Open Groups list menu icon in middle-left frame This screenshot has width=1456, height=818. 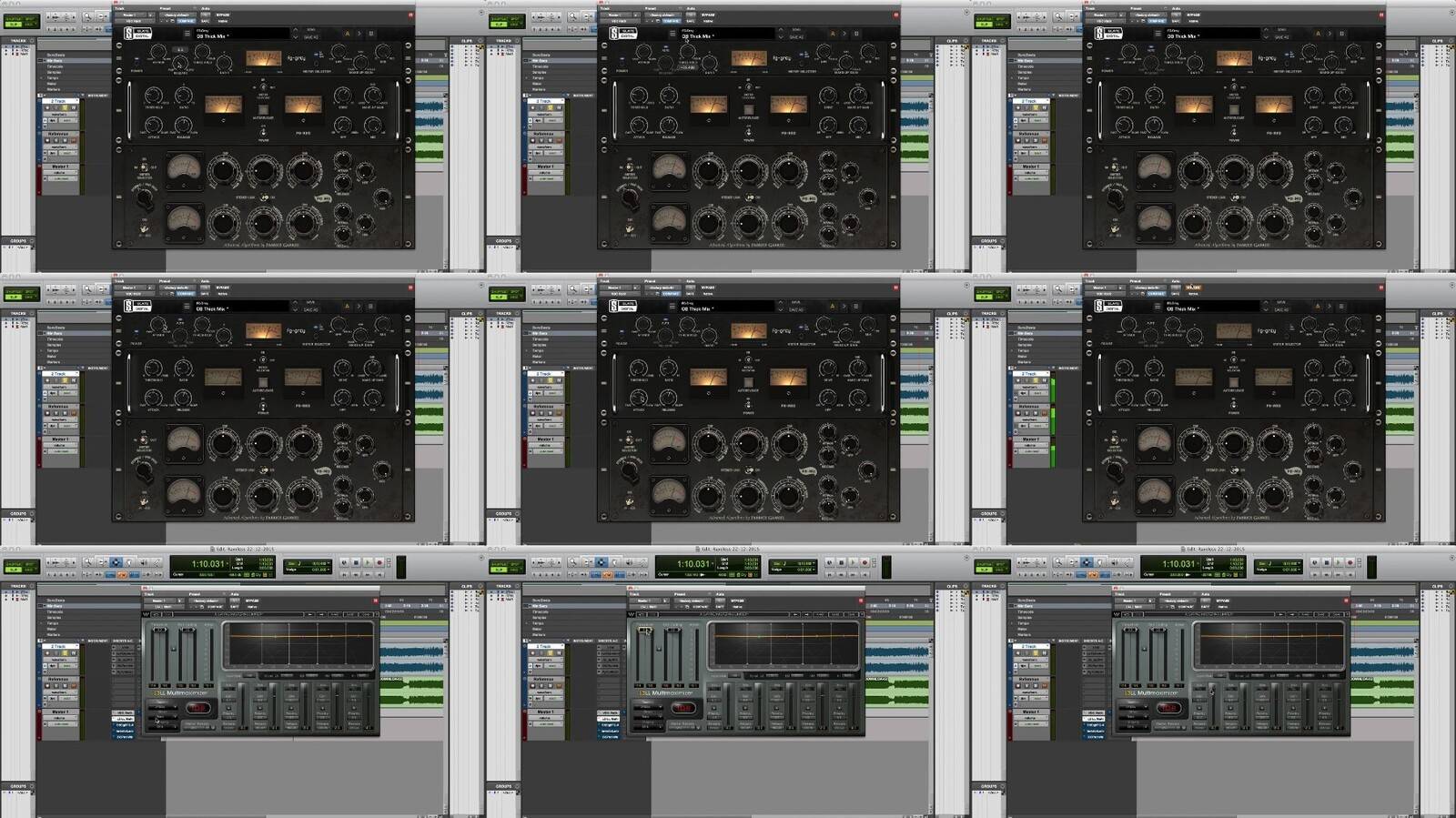32,513
